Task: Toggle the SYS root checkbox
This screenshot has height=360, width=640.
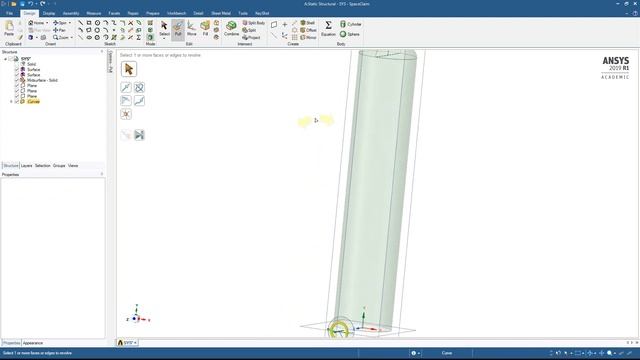Action: 11,59
